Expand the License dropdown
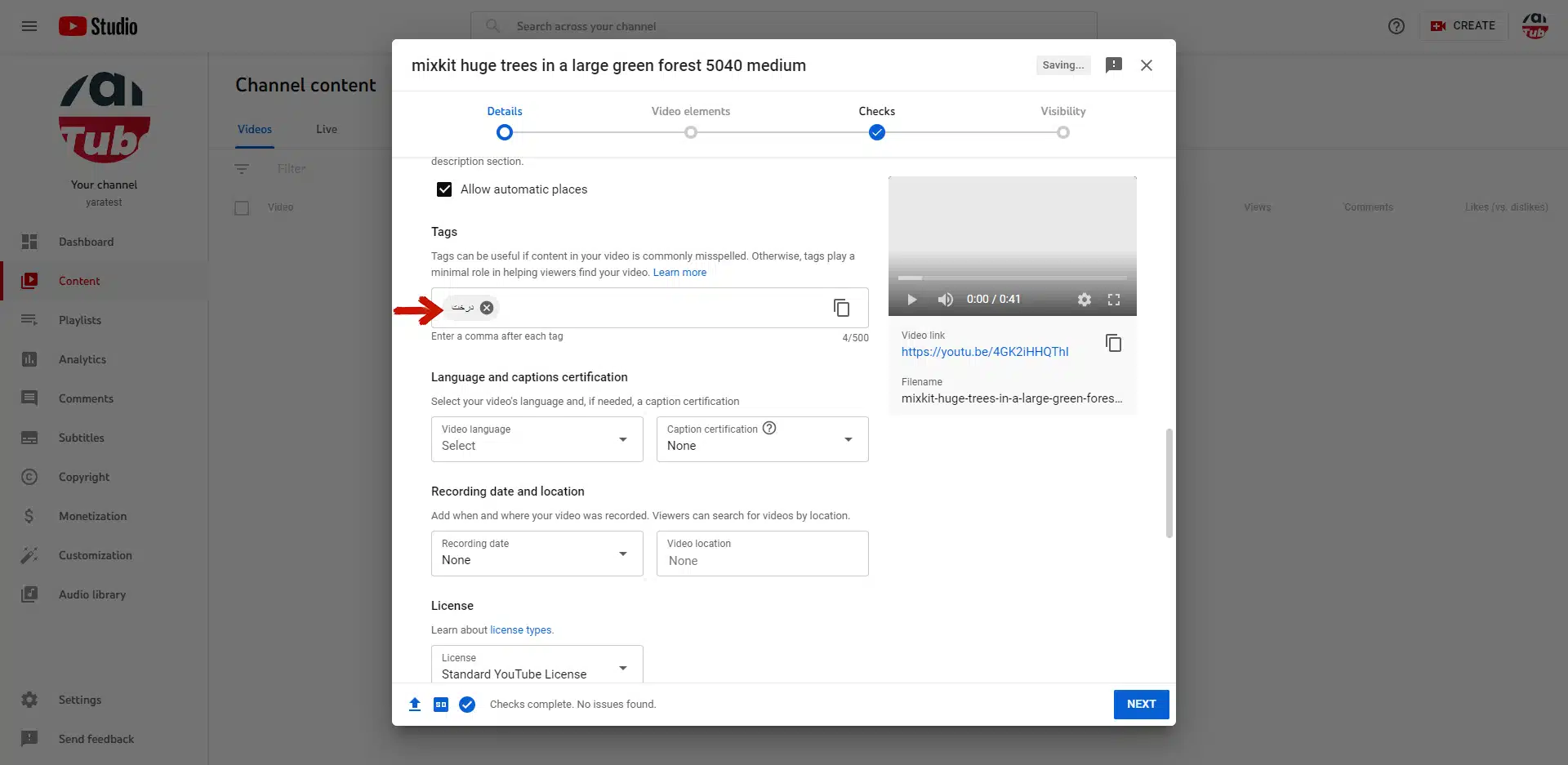Screen dimensions: 1568x765 [x=537, y=666]
